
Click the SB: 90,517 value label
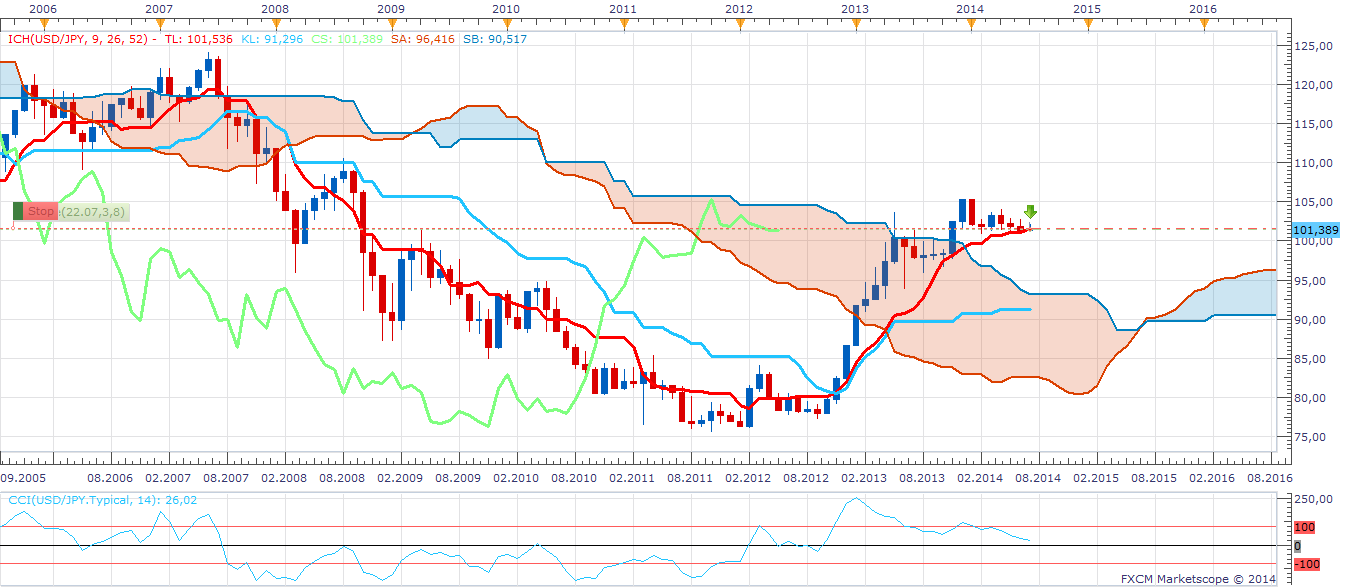pyautogui.click(x=495, y=39)
